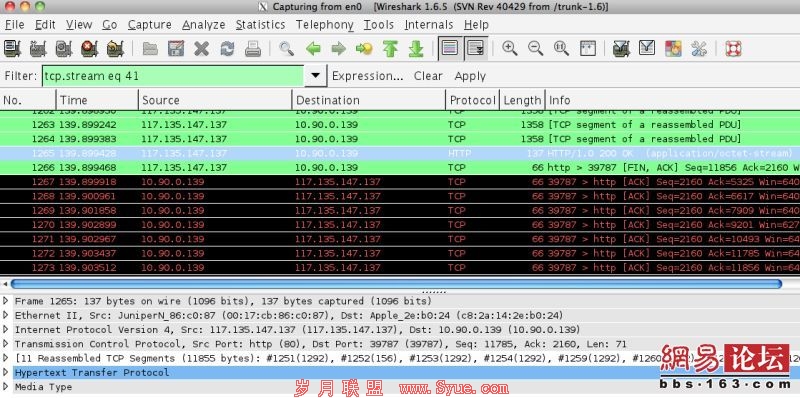This screenshot has height=398, width=800.
Task: Find a packet magnifier icon
Action: (287, 49)
